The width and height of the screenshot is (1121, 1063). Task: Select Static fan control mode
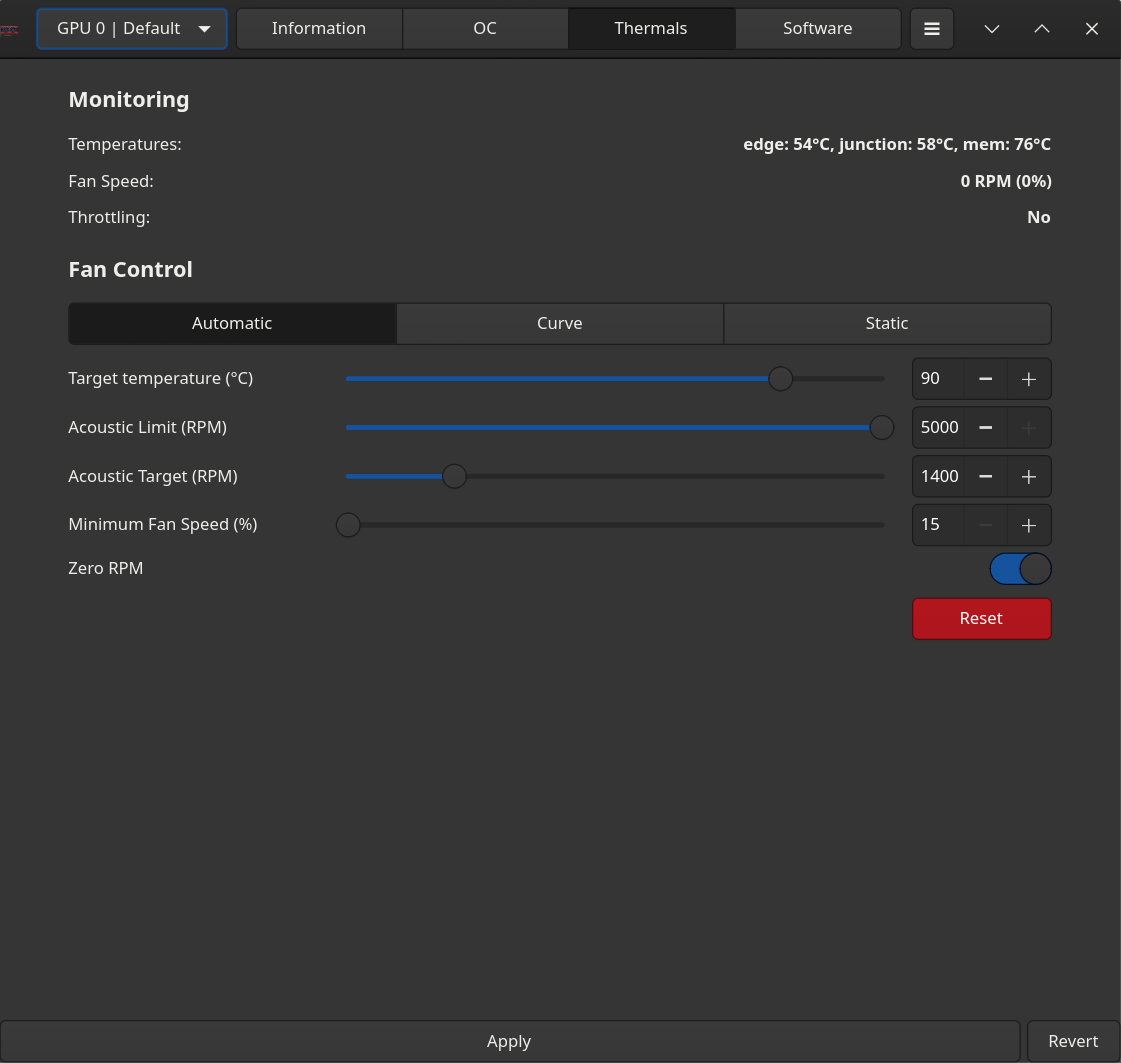tap(886, 324)
